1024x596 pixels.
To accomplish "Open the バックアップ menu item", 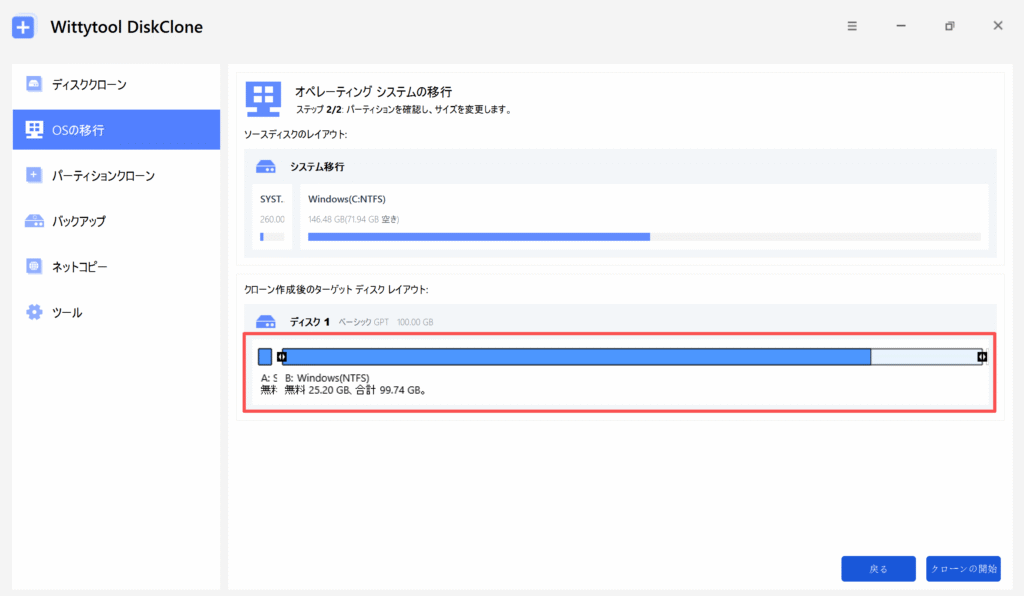I will [x=116, y=221].
